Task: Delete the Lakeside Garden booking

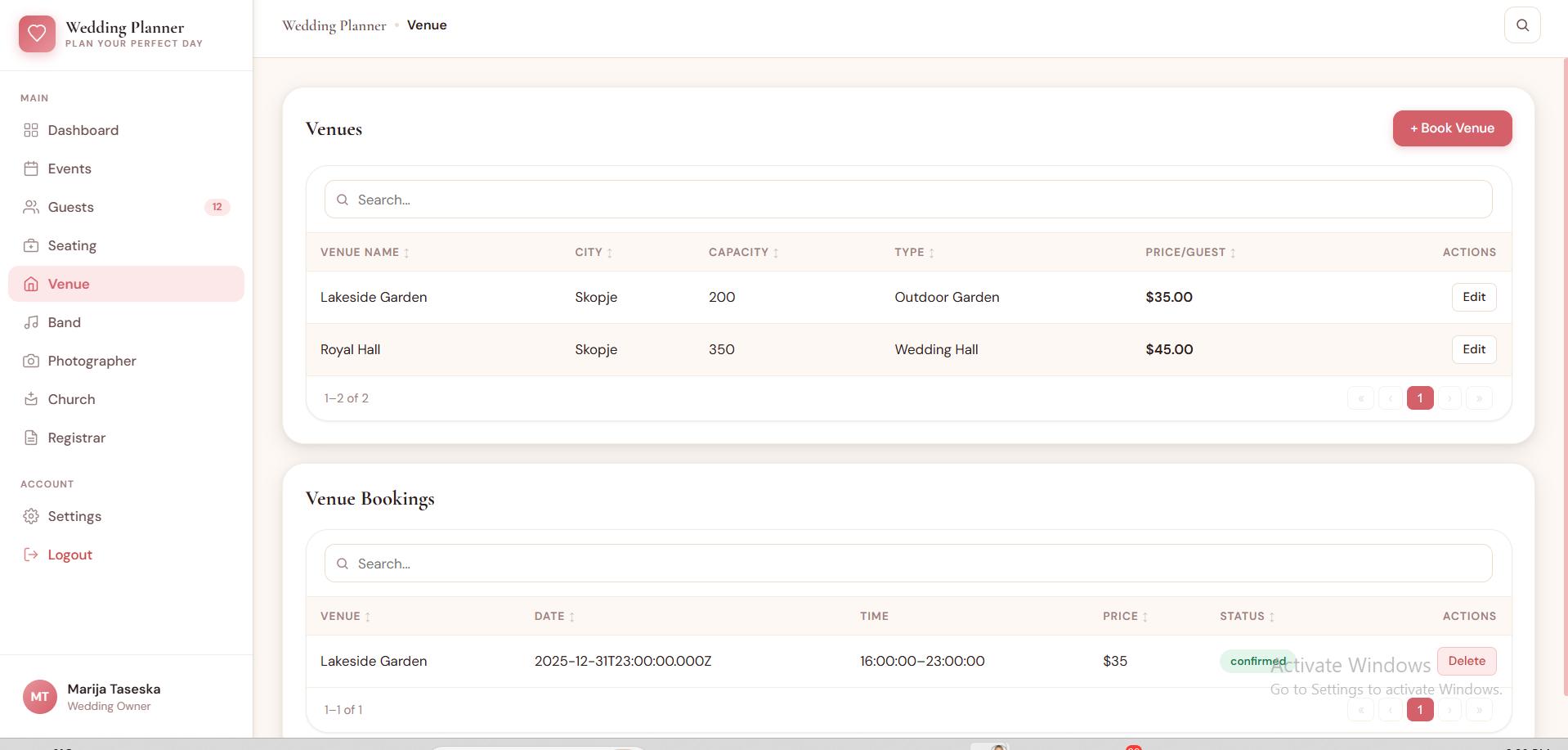Action: point(1466,661)
